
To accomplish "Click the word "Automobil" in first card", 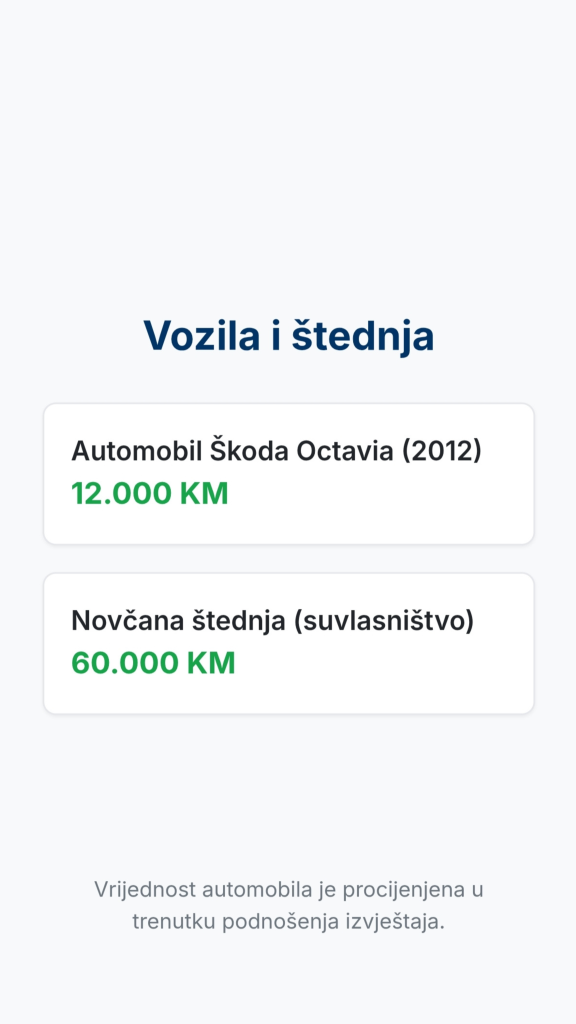I will point(136,451).
